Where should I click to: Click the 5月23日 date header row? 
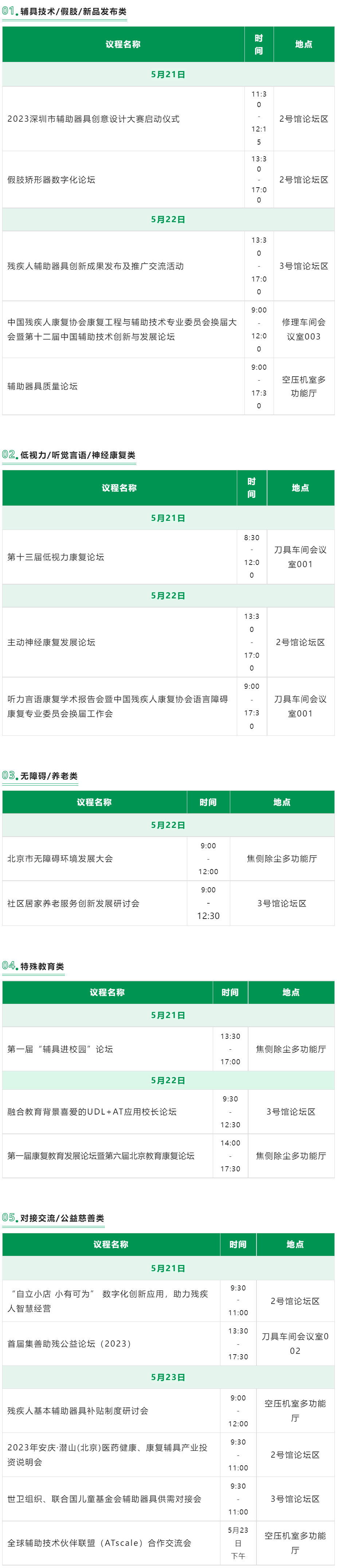pyautogui.click(x=168, y=1377)
